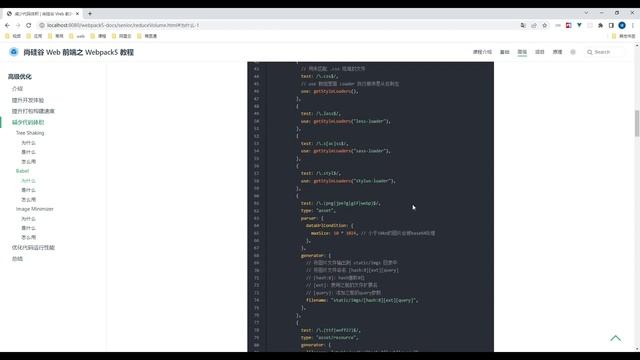640x360 pixels.
Task: Click 为什么 under Babel
Action: pos(29,180)
